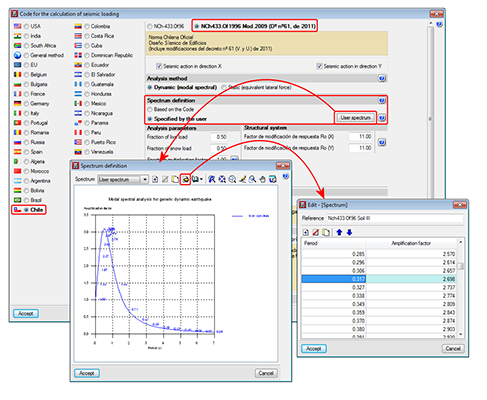Select Colombia country radio button
This screenshot has height=400, width=487.
coord(87,26)
